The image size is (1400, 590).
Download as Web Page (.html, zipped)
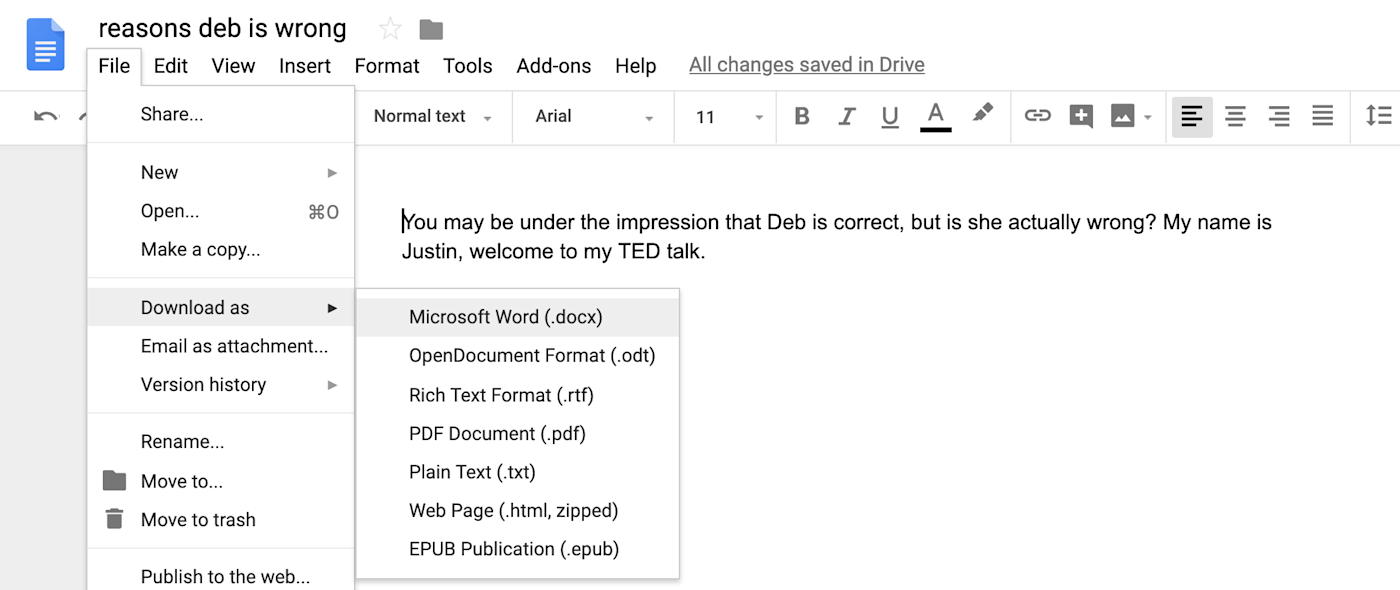click(x=518, y=511)
